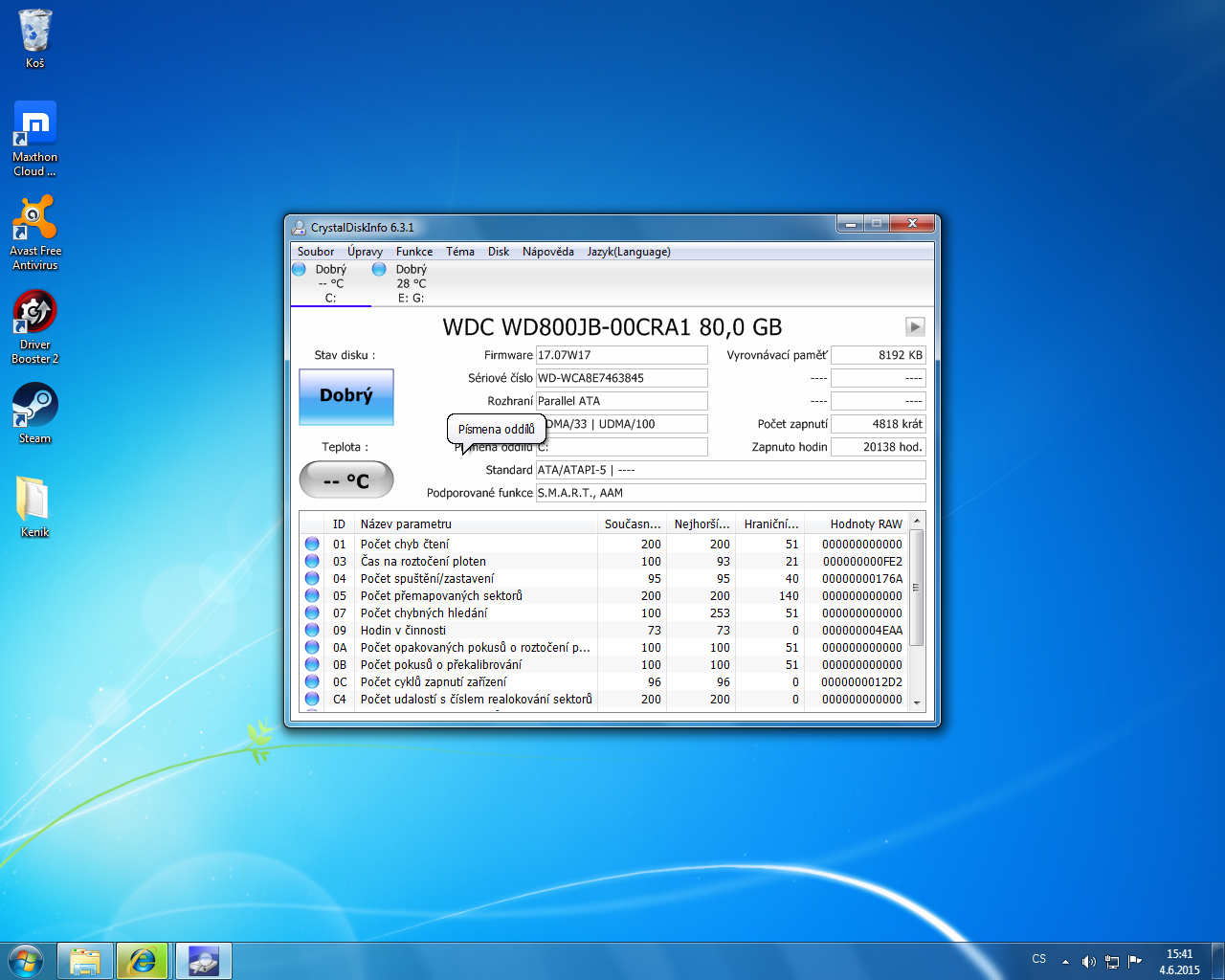Click the Show Desktop strip

tap(1217, 961)
